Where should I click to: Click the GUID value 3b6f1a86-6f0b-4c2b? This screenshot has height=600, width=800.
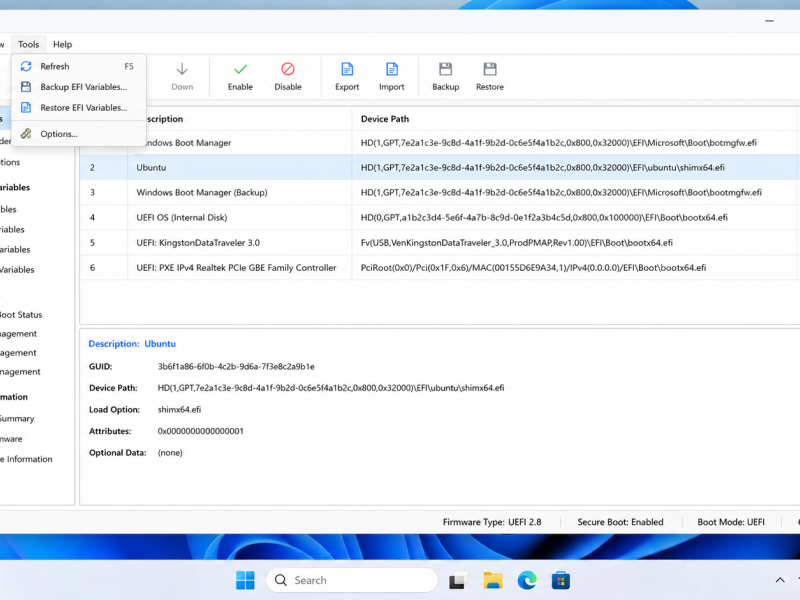pyautogui.click(x=236, y=366)
